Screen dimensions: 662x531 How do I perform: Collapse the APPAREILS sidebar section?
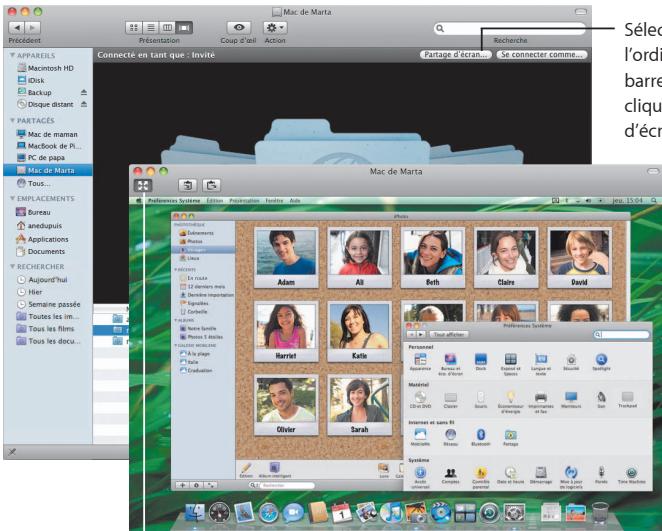coord(12,55)
